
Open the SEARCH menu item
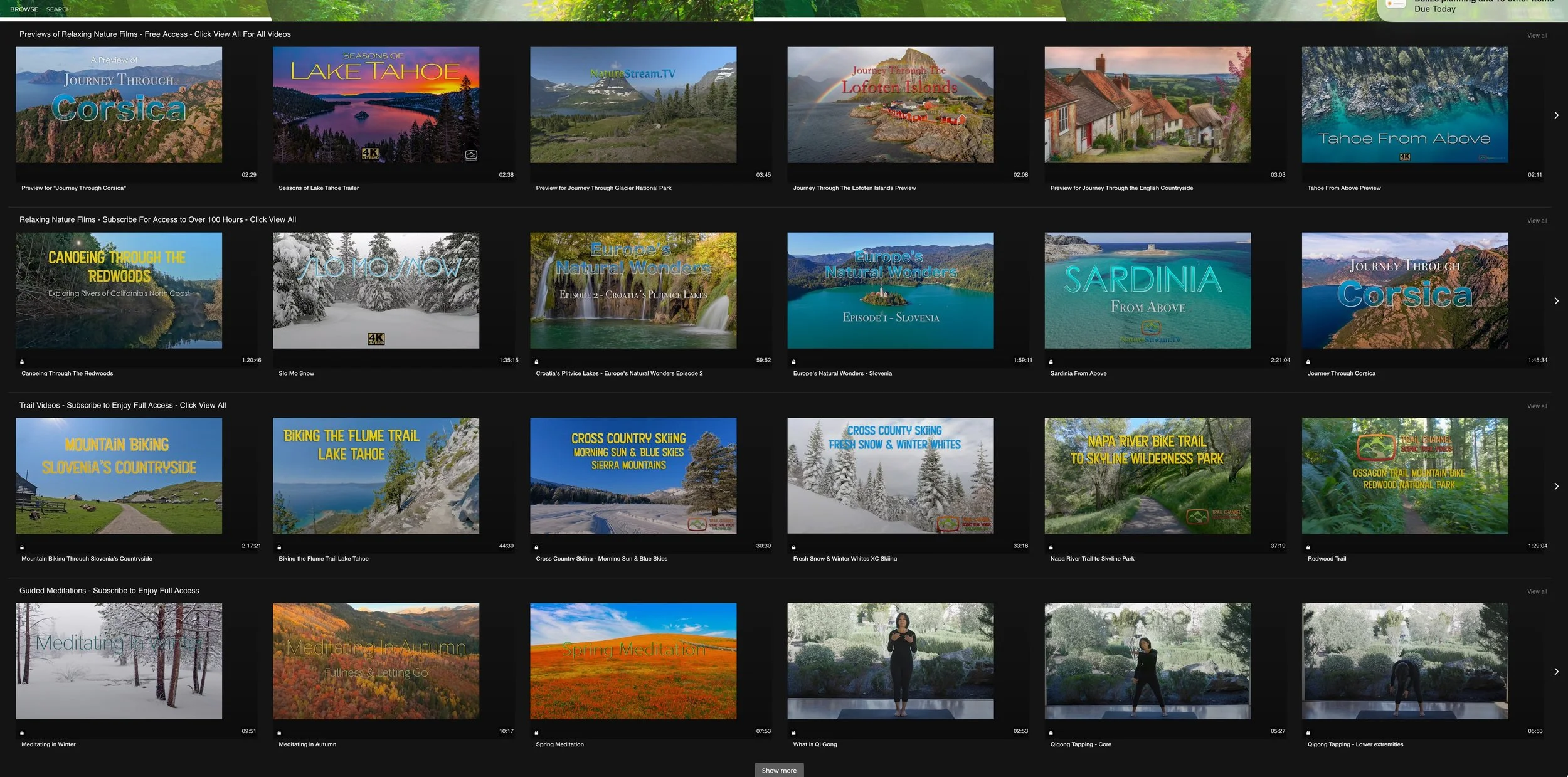pyautogui.click(x=58, y=9)
